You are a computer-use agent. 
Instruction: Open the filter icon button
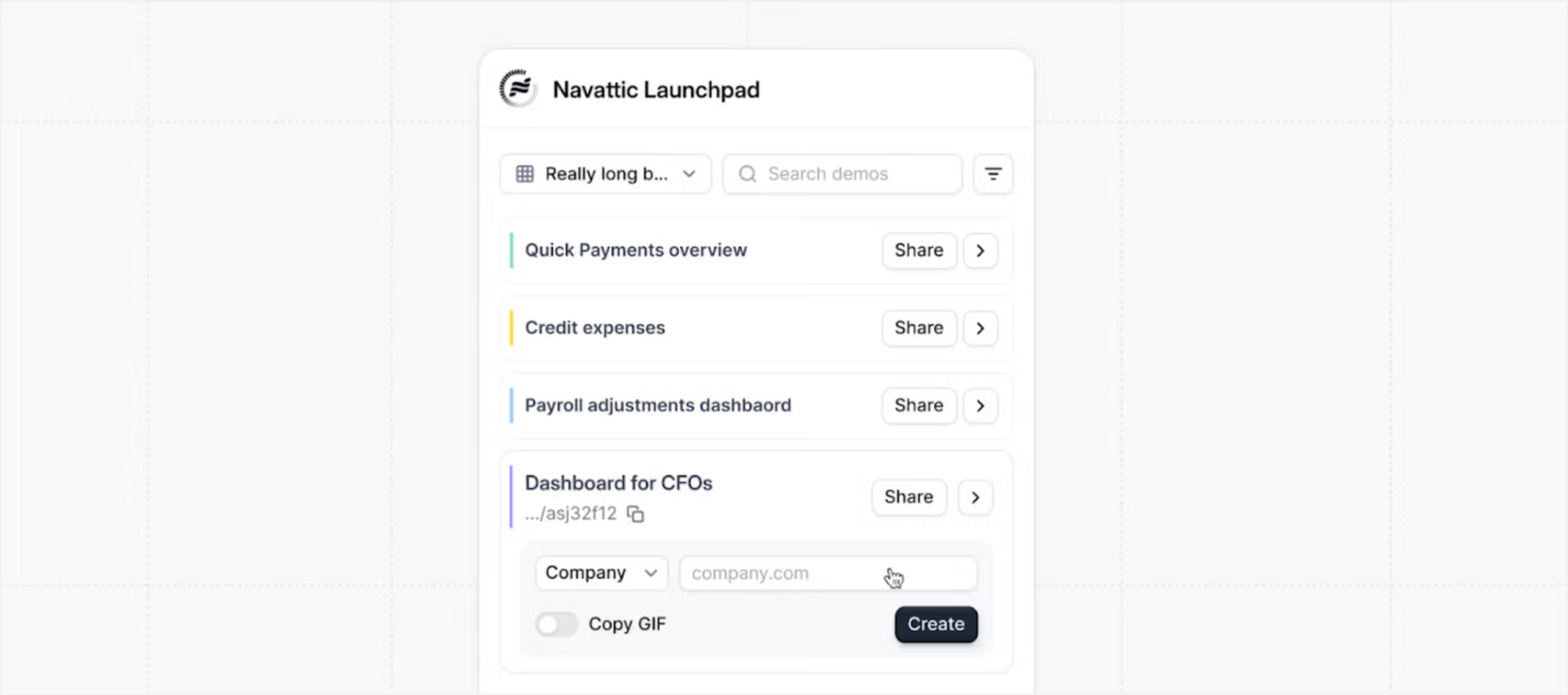[x=993, y=174]
